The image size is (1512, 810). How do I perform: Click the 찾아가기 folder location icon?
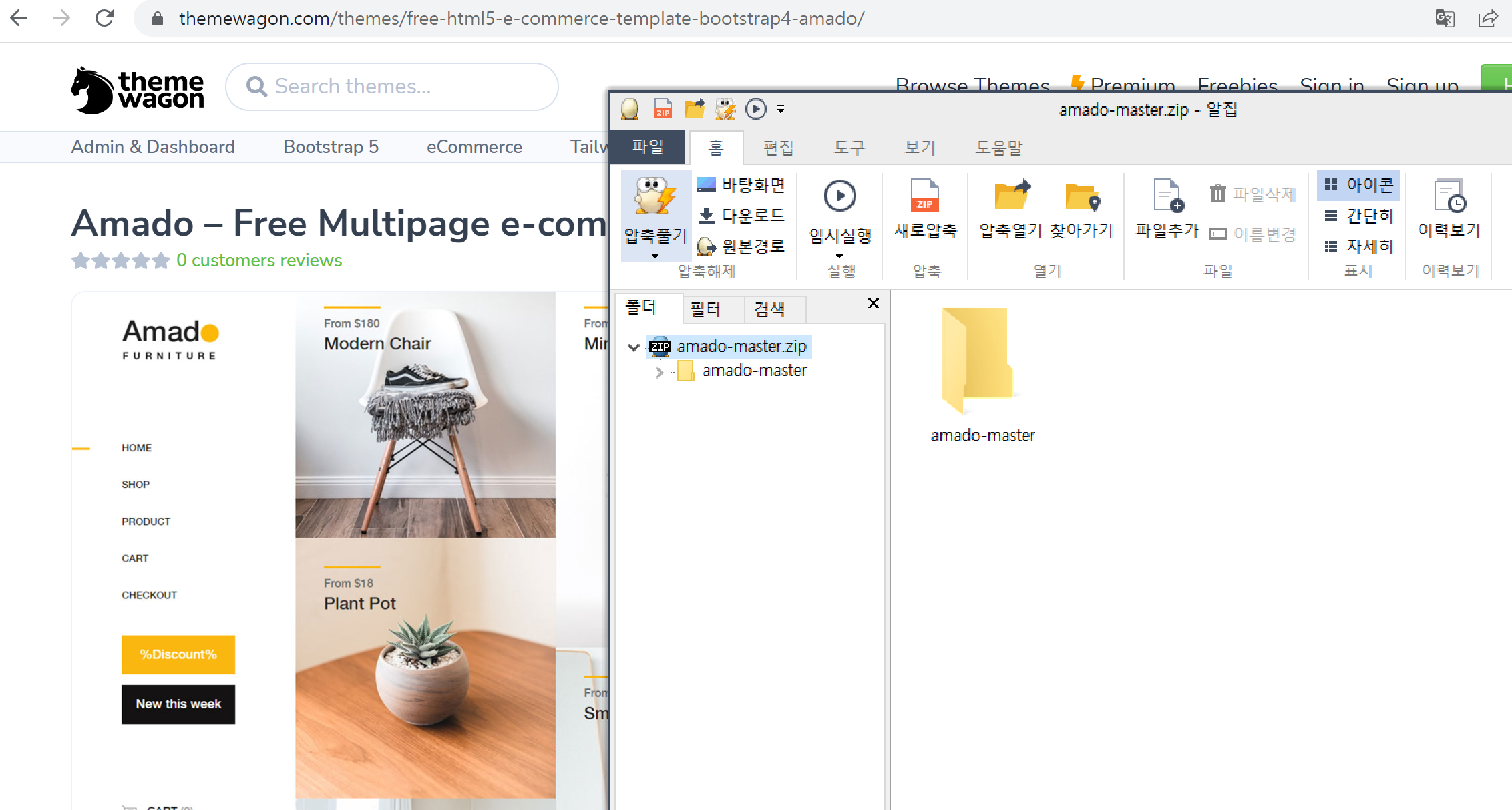[x=1082, y=196]
